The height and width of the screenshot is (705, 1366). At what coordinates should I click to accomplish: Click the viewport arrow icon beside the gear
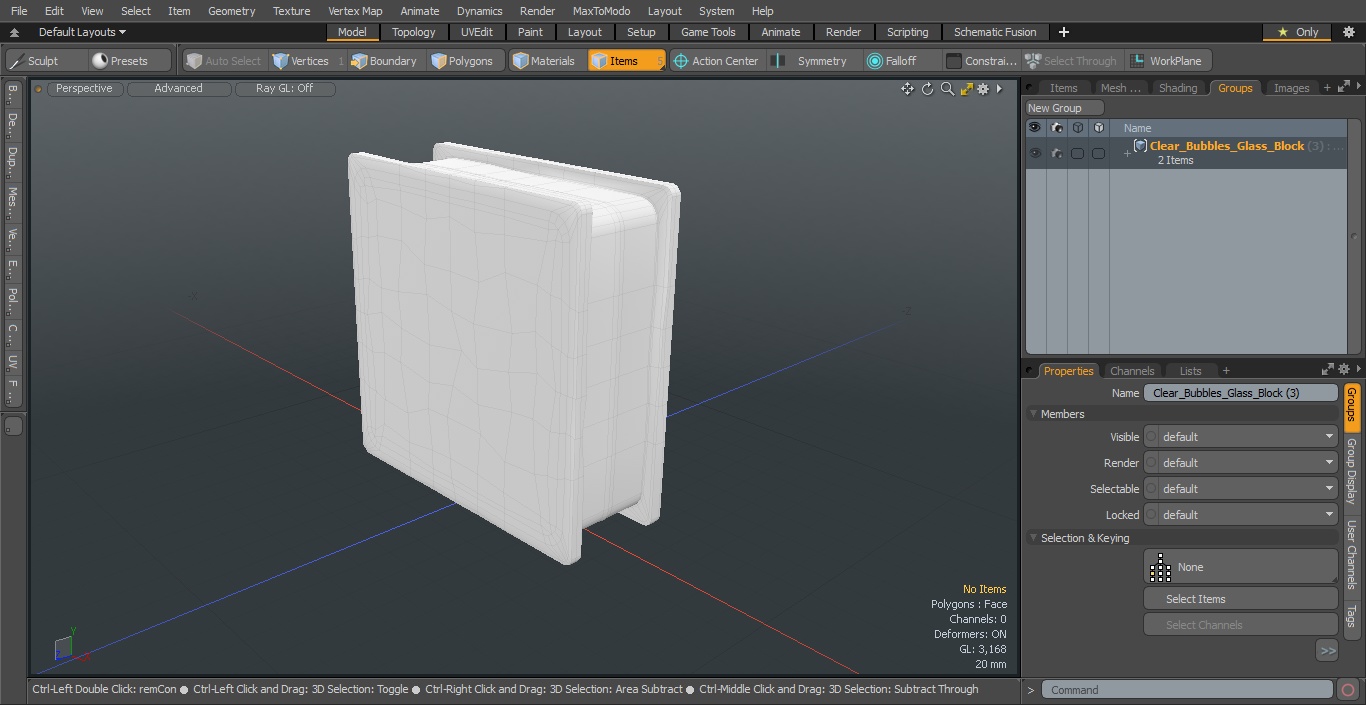(x=998, y=89)
